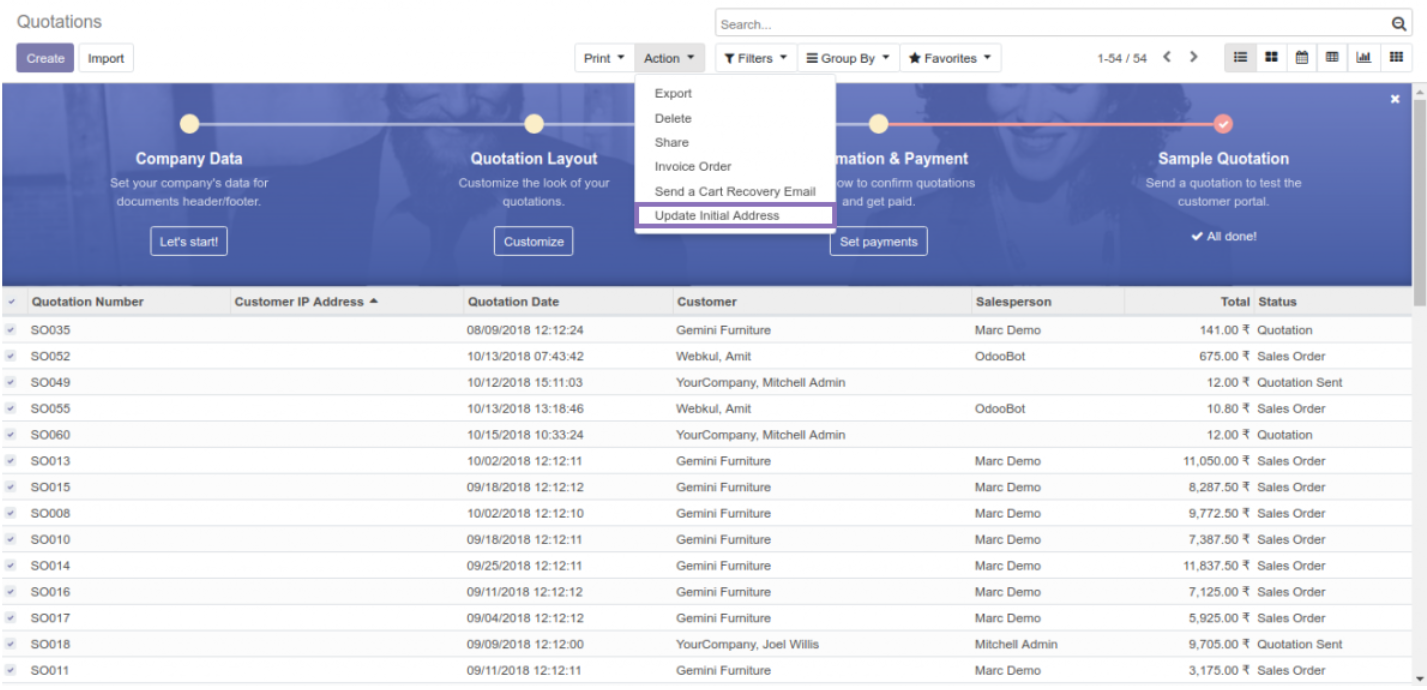
Task: Choose Export from the Action menu
Action: [x=673, y=93]
